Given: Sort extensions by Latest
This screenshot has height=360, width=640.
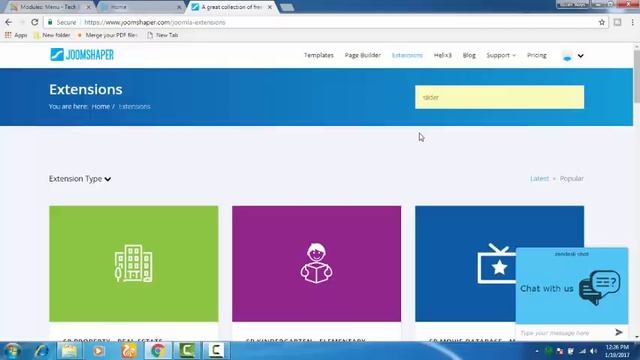Looking at the screenshot, I should coord(539,179).
